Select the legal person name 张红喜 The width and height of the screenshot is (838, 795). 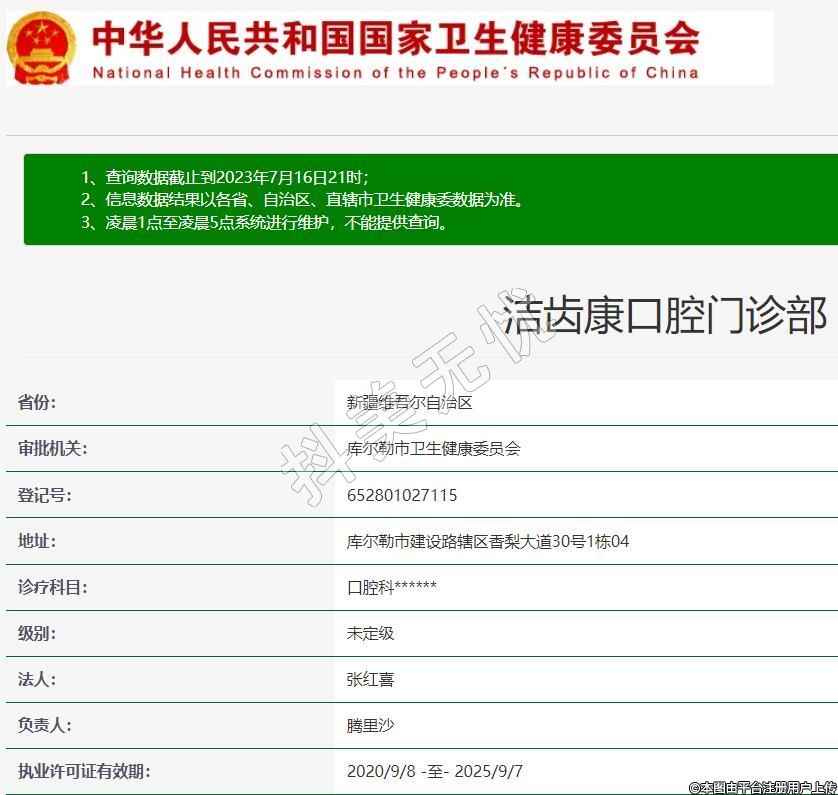point(370,679)
